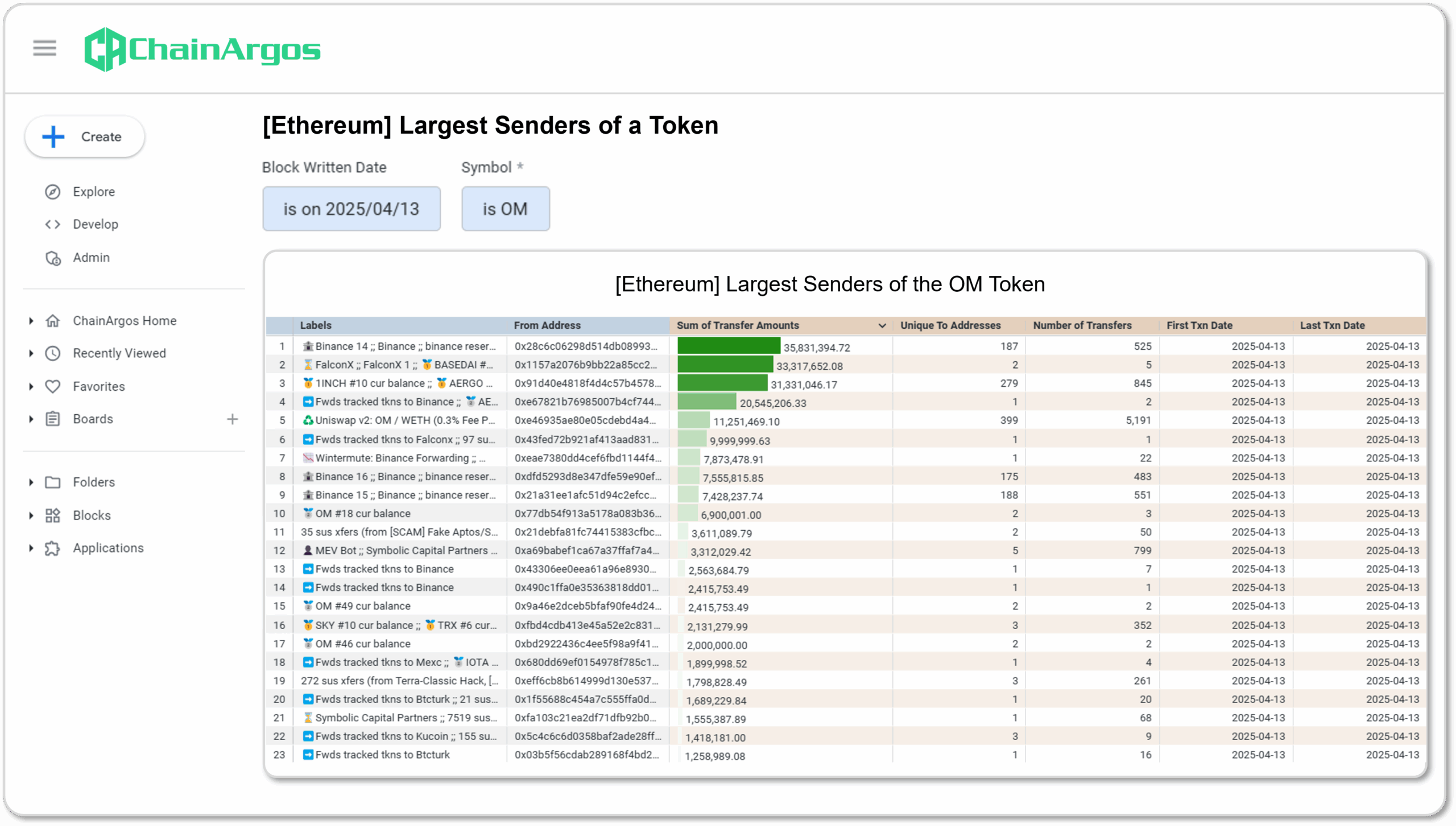Expand the Recently Viewed section
Viewport: 1456px width, 826px height.
point(31,353)
